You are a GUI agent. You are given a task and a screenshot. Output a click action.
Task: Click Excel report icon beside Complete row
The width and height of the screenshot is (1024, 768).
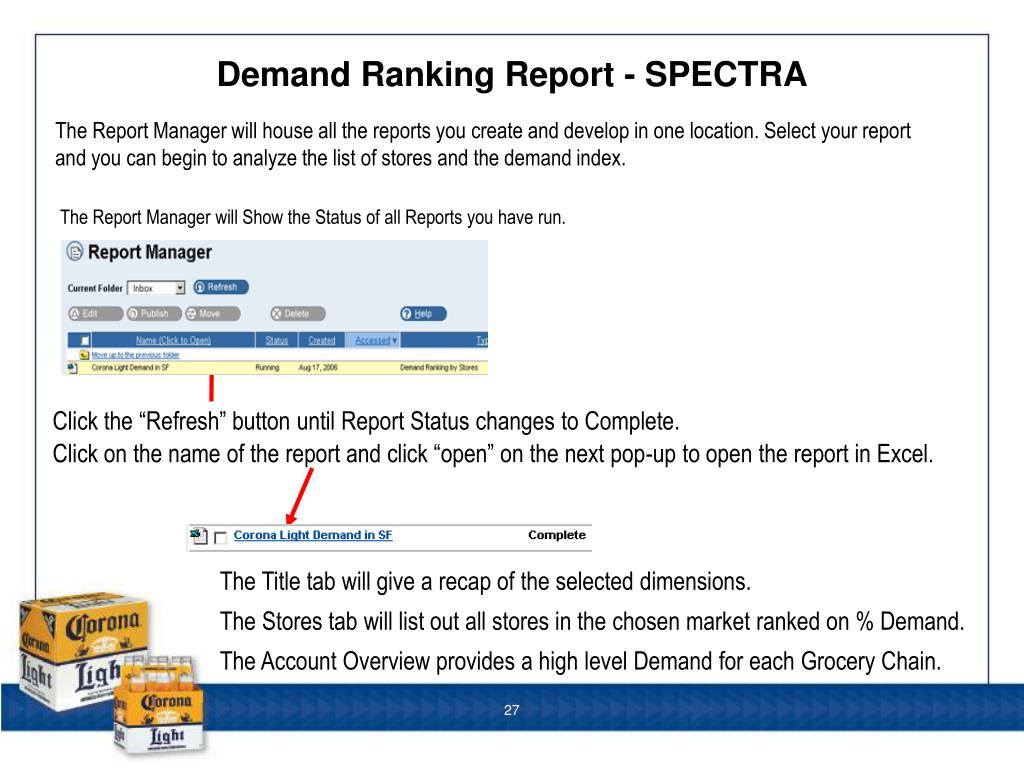pos(199,536)
